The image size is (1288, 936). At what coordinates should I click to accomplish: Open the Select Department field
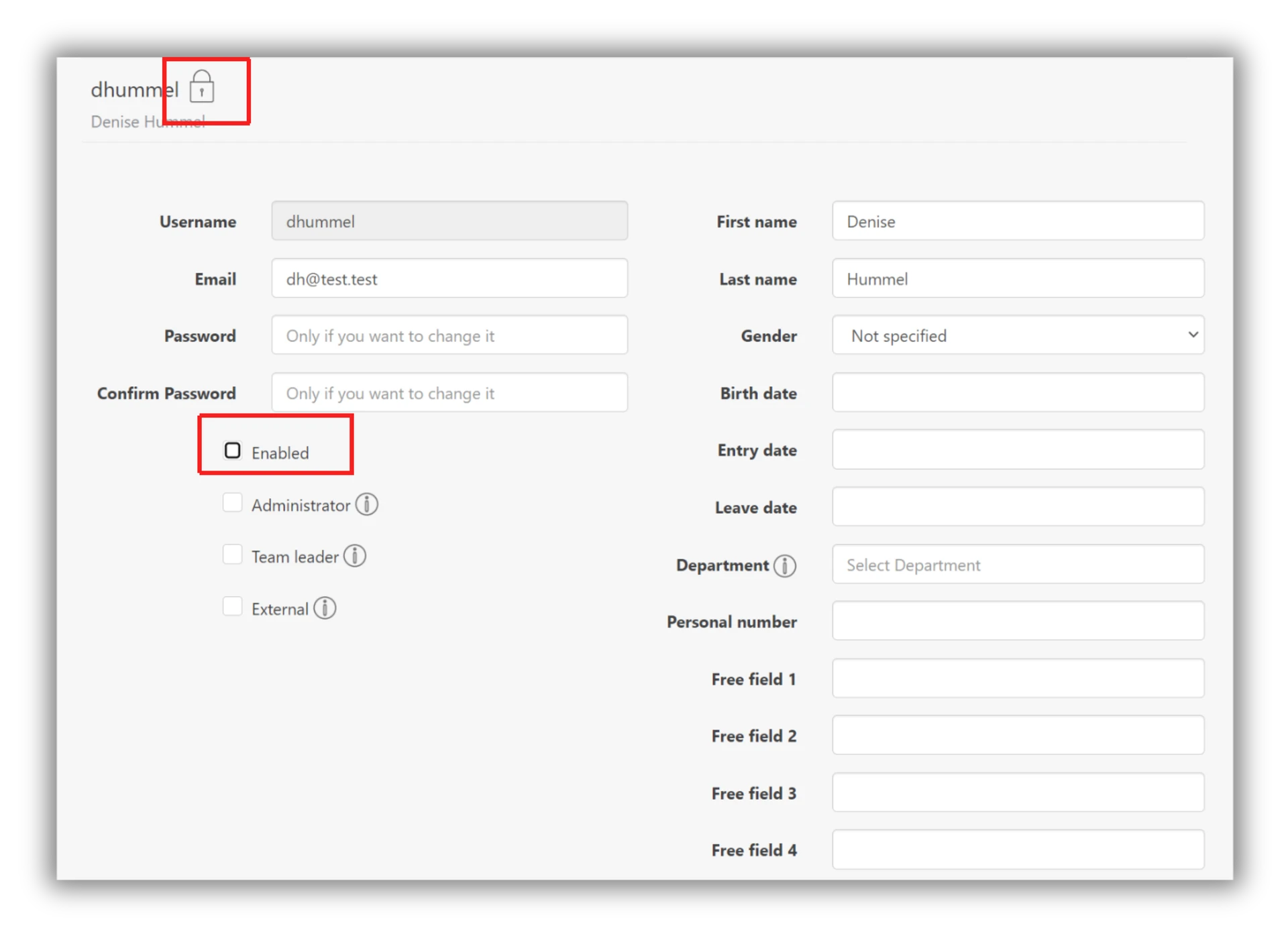click(x=1017, y=565)
